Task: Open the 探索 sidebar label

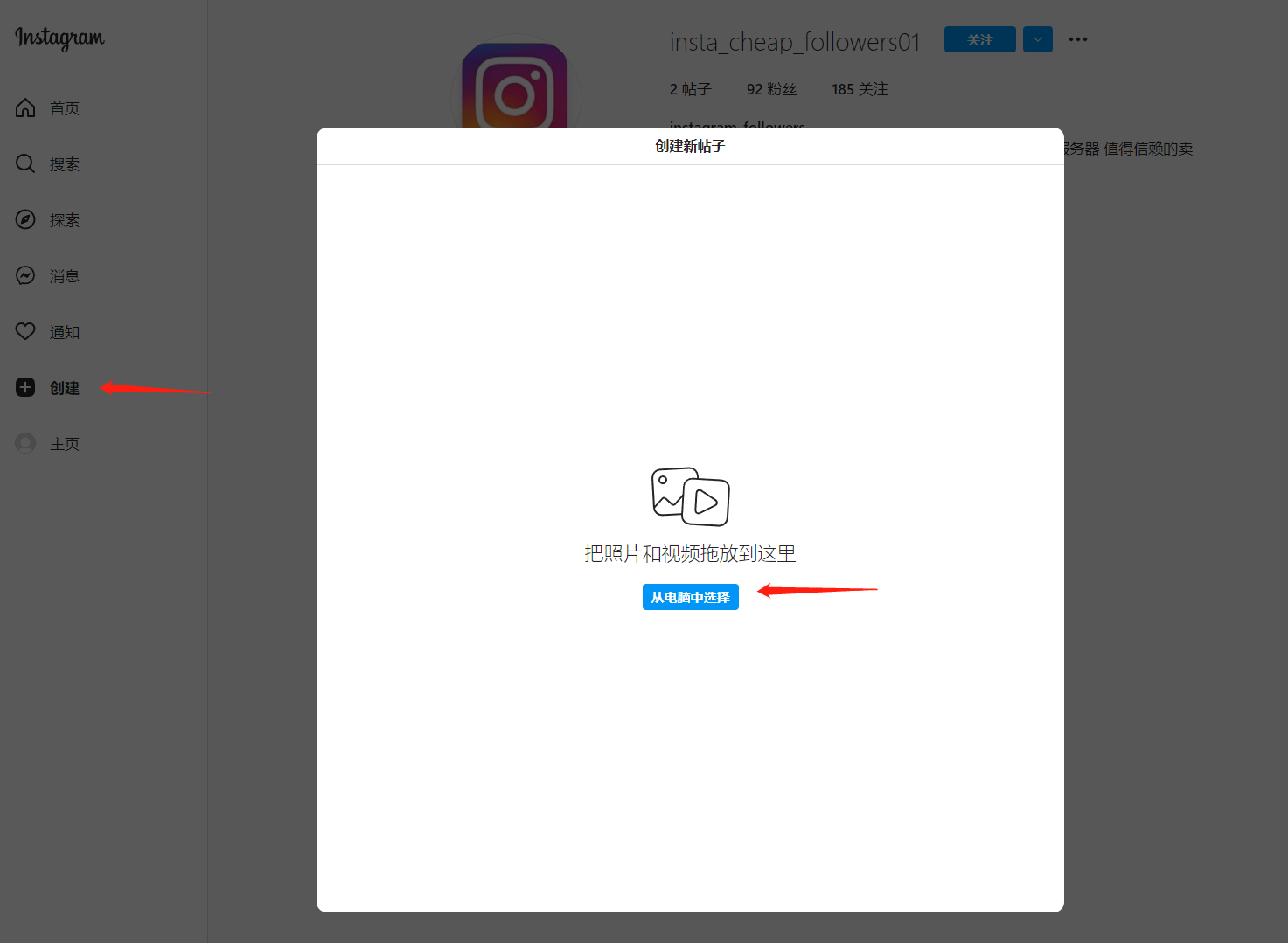Action: point(65,220)
